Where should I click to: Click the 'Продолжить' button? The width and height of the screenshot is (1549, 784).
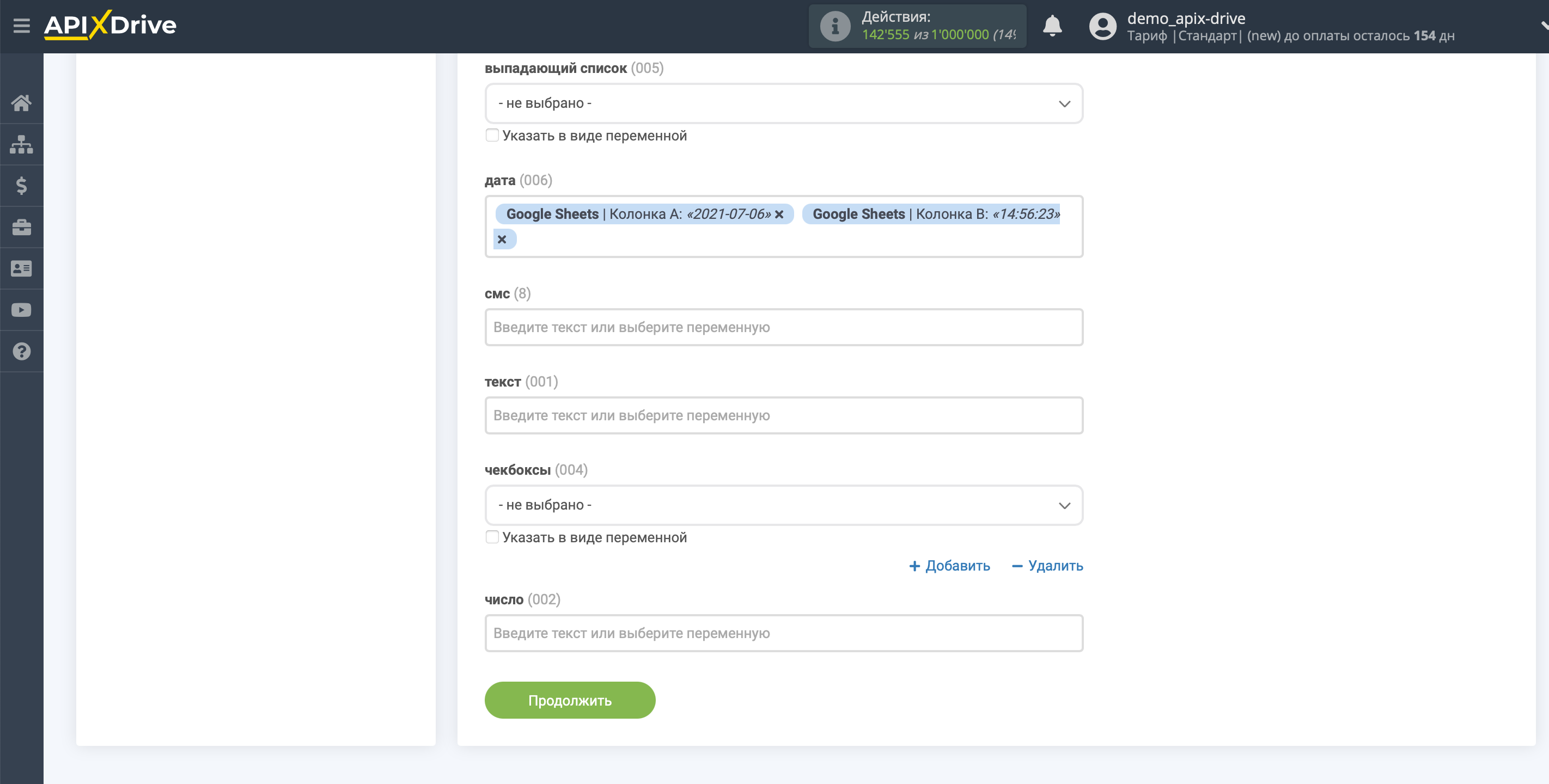coord(570,700)
